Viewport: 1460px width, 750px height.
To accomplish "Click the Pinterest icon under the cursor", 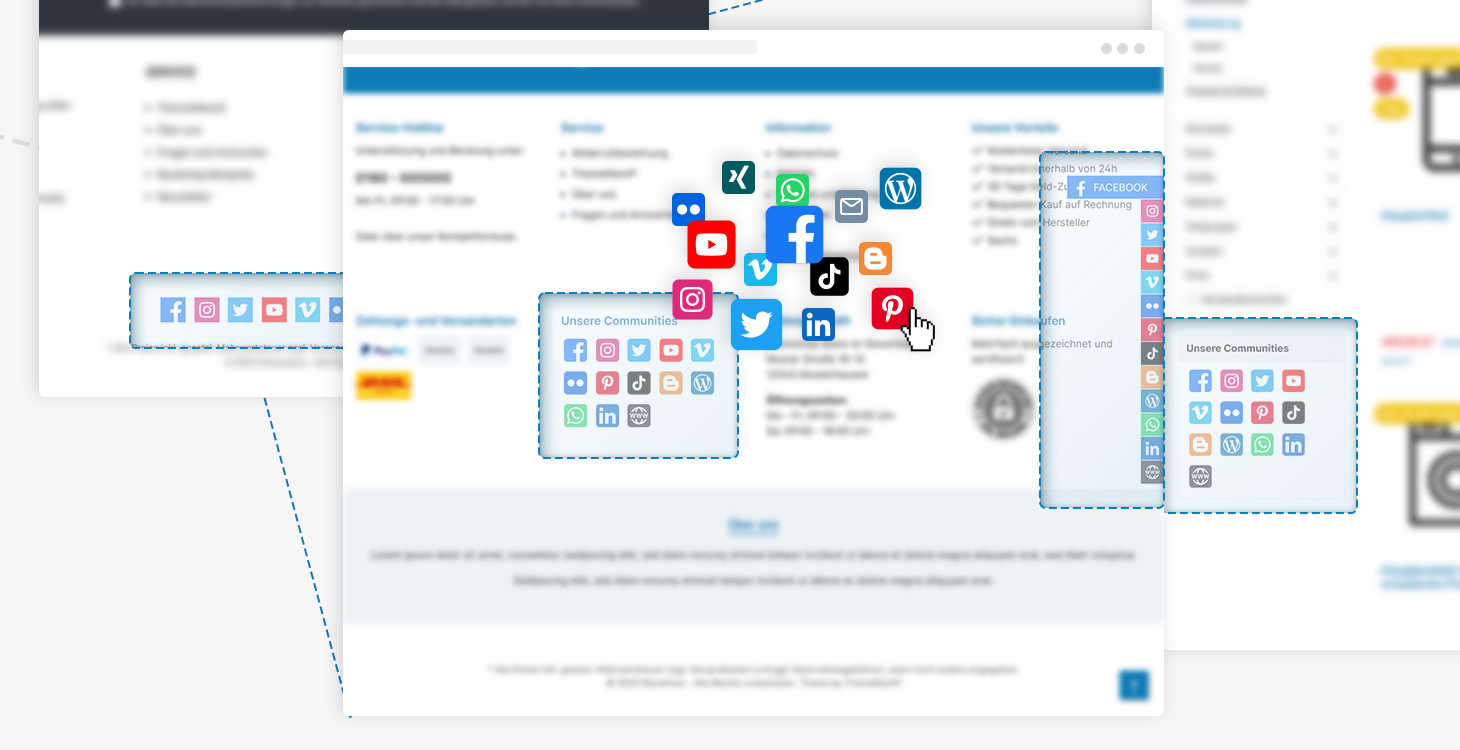I will (892, 308).
